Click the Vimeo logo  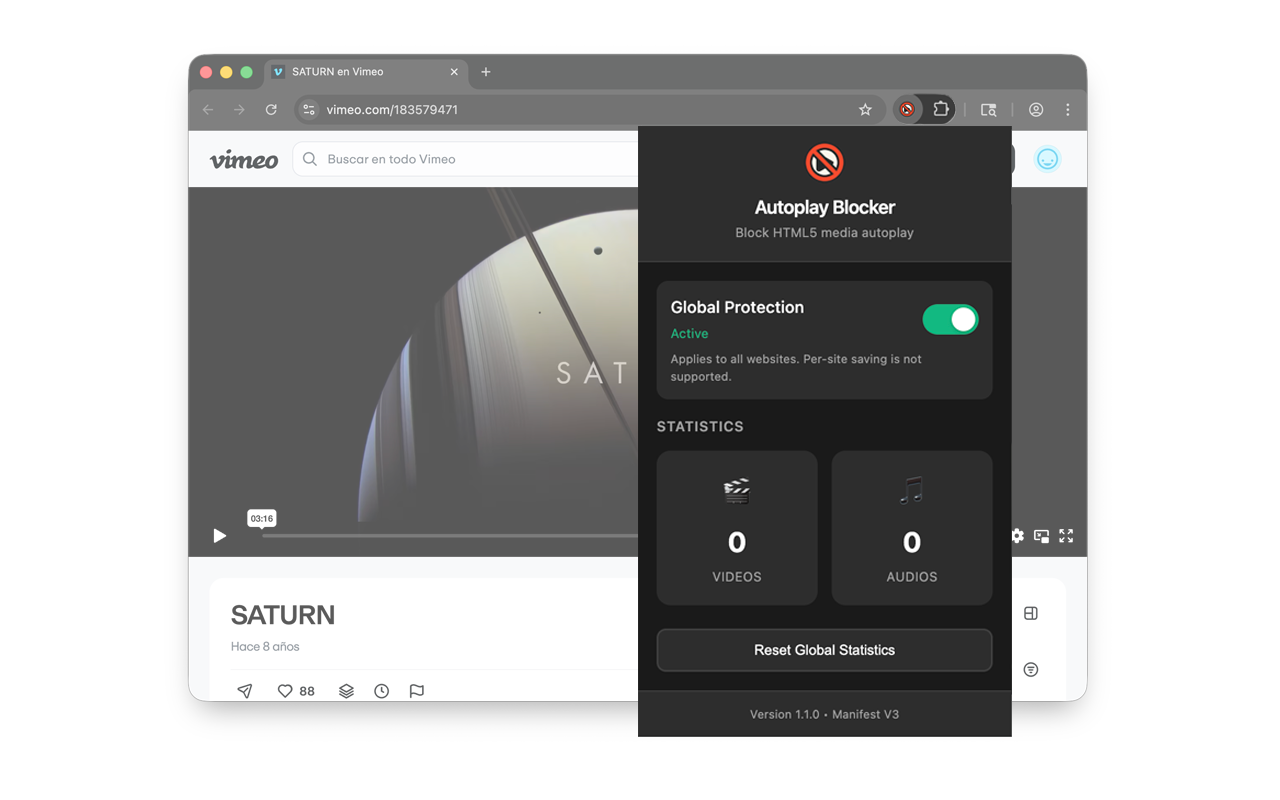click(243, 159)
